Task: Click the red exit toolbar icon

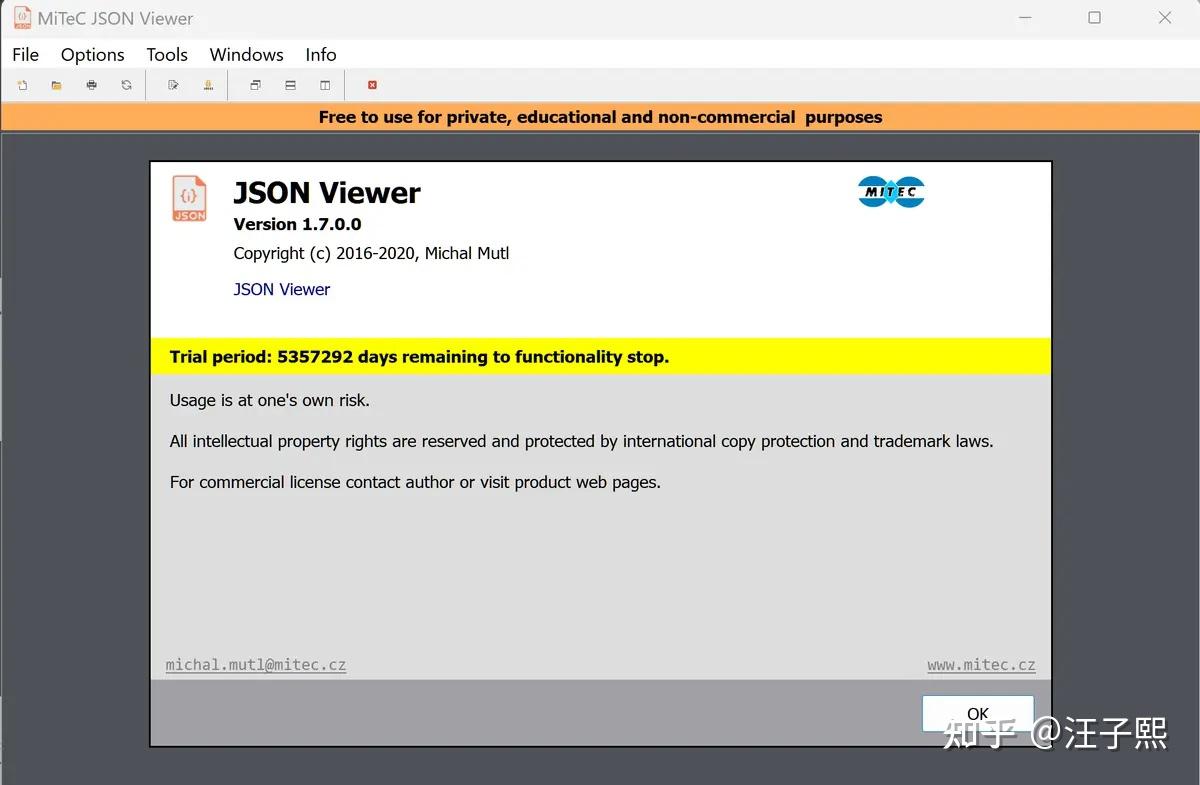Action: (x=372, y=85)
